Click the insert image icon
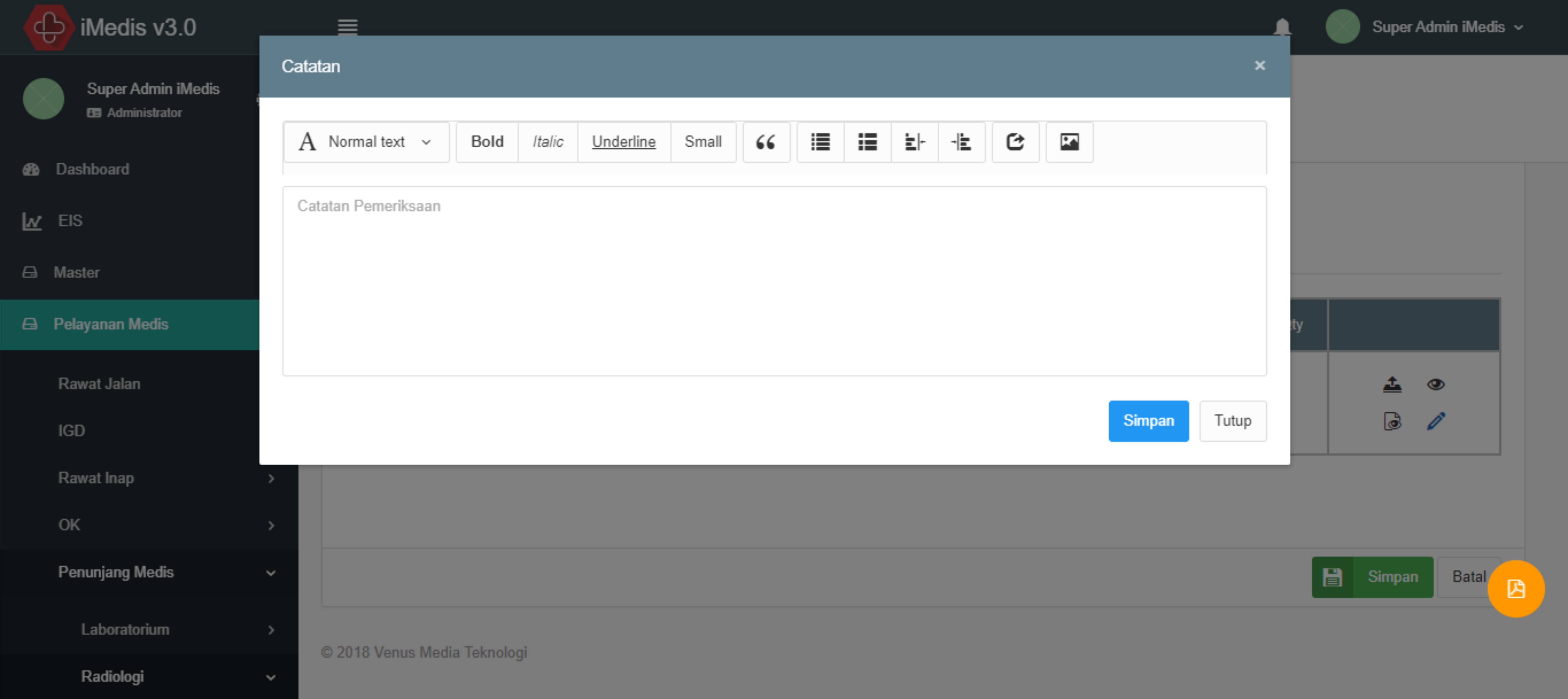1568x699 pixels. tap(1069, 142)
